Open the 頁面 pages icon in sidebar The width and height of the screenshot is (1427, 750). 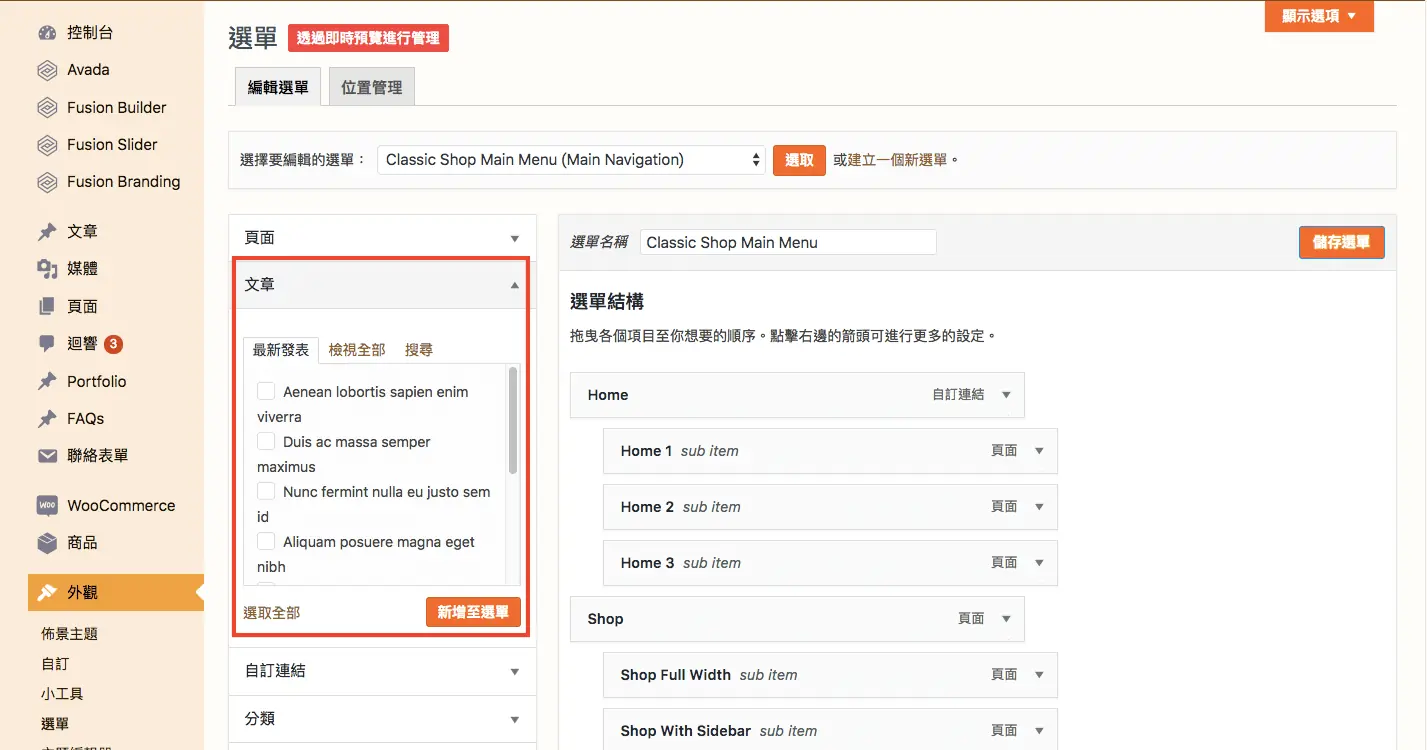click(47, 307)
